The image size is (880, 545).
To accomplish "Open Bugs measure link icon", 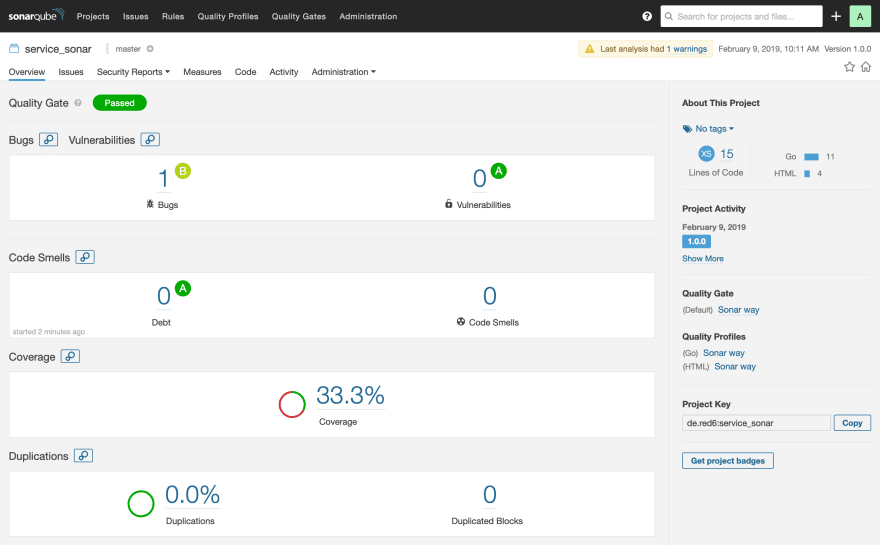I will point(49,139).
